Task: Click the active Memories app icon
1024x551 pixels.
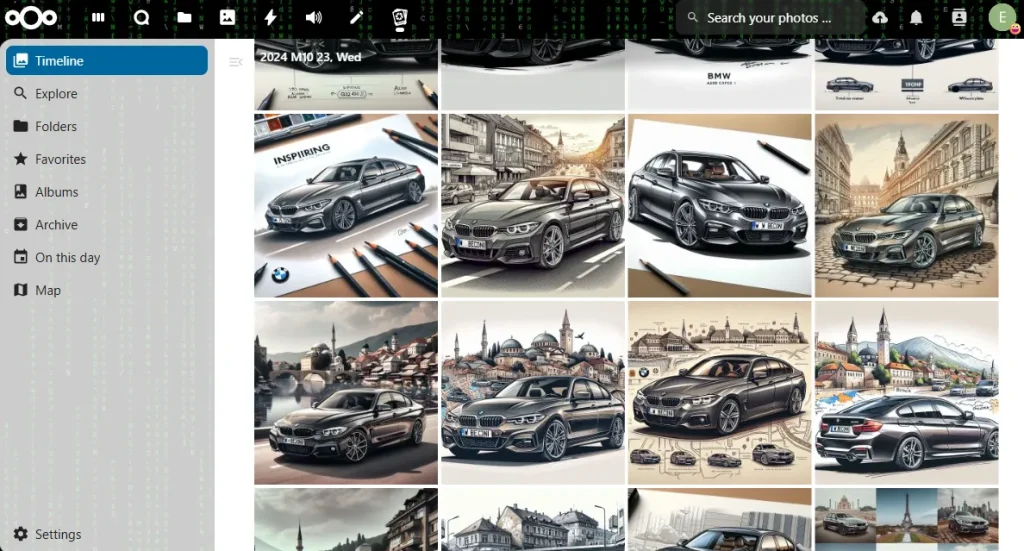Action: [399, 18]
